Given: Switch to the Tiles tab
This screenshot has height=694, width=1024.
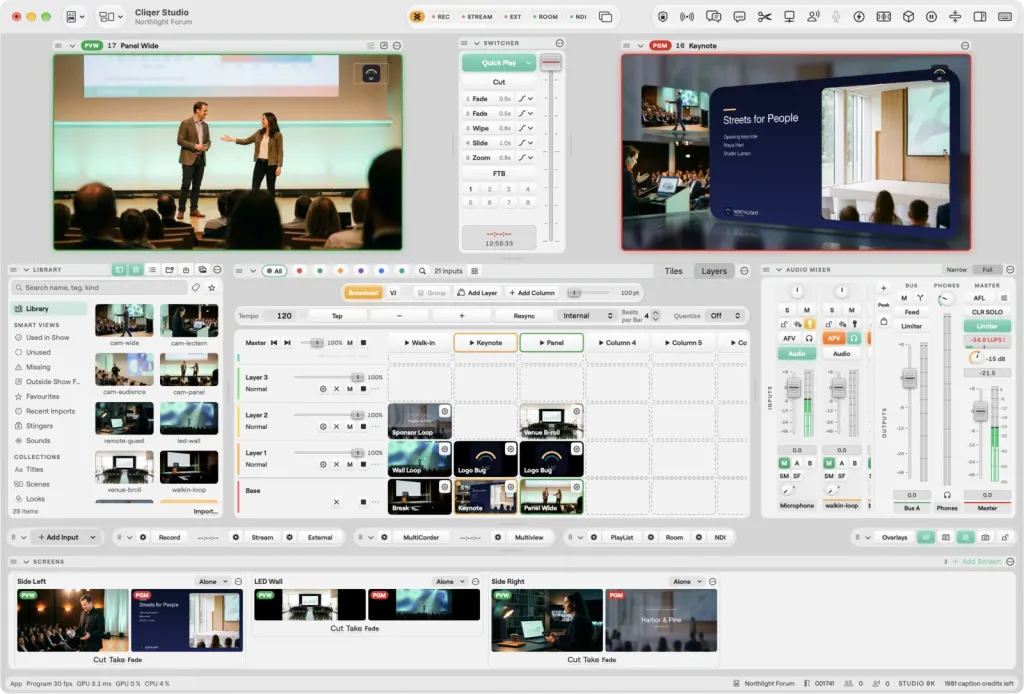Looking at the screenshot, I should coord(673,271).
